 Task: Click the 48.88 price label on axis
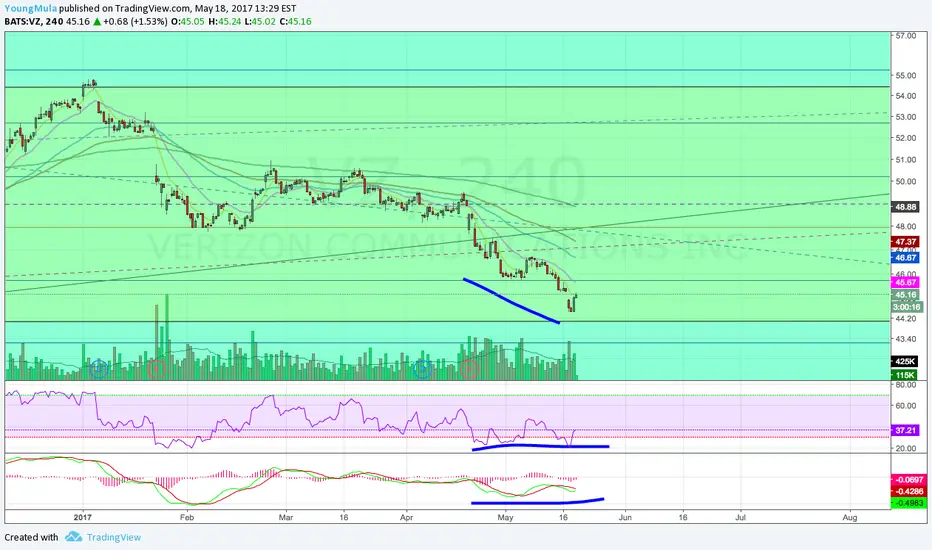pos(905,207)
